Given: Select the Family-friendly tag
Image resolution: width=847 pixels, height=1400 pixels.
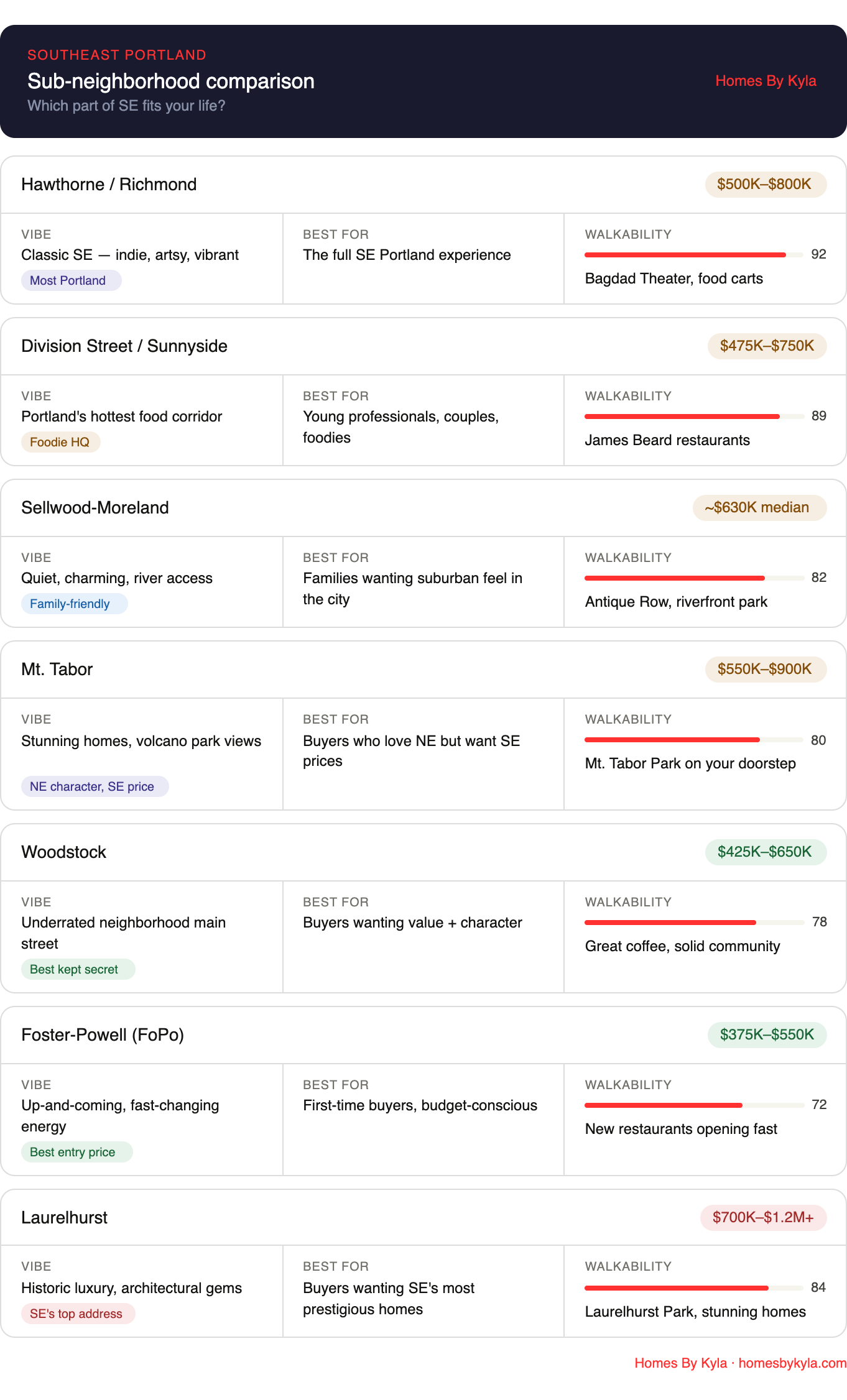Looking at the screenshot, I should click(74, 604).
